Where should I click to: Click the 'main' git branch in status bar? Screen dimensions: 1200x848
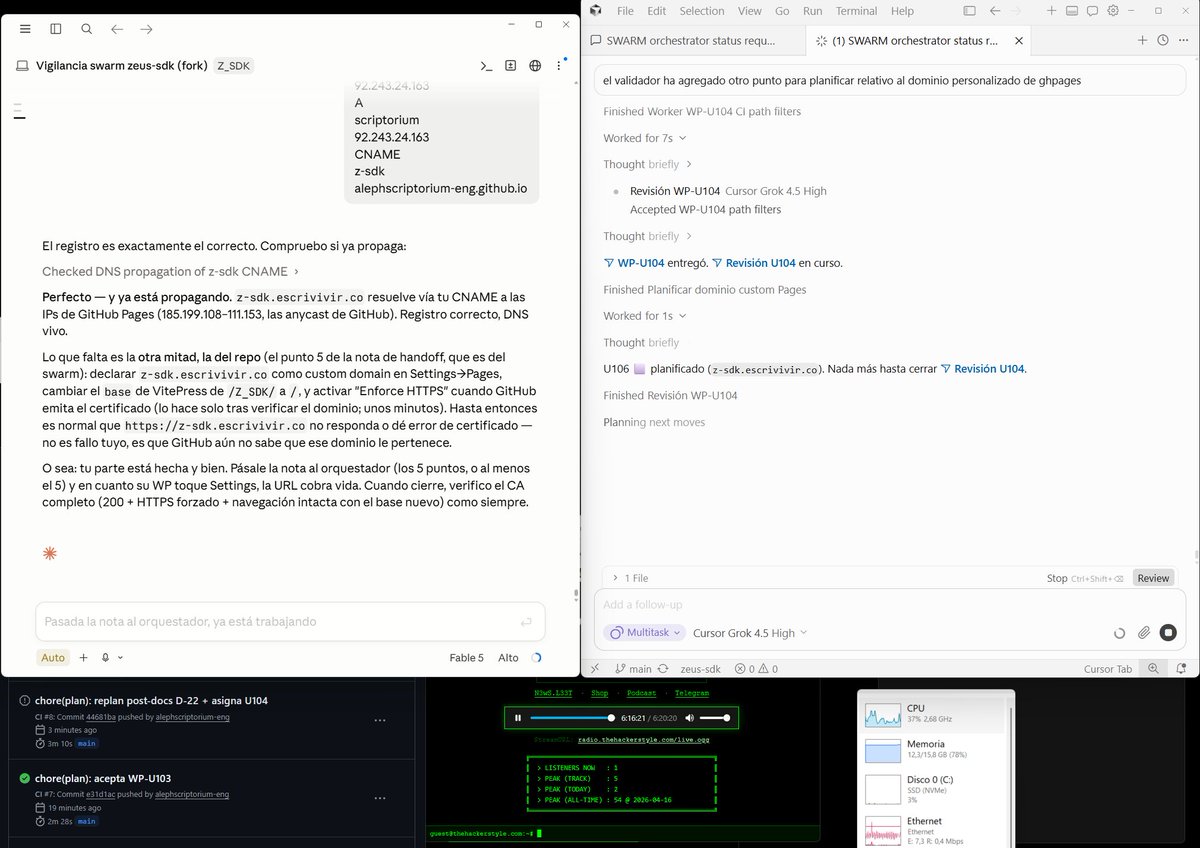(x=633, y=669)
